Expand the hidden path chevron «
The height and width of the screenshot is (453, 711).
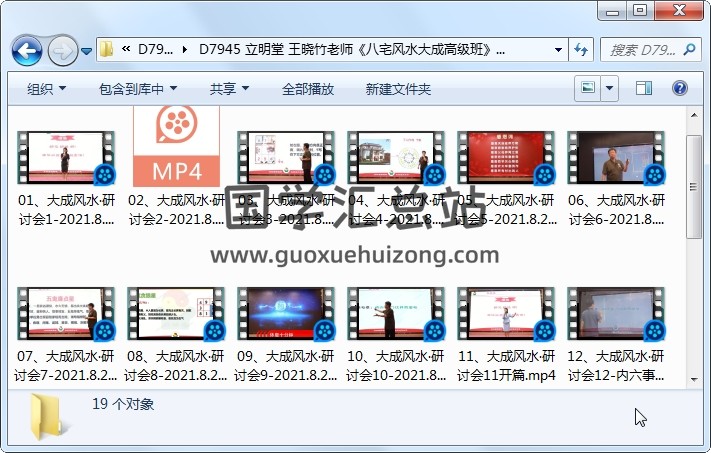[126, 49]
